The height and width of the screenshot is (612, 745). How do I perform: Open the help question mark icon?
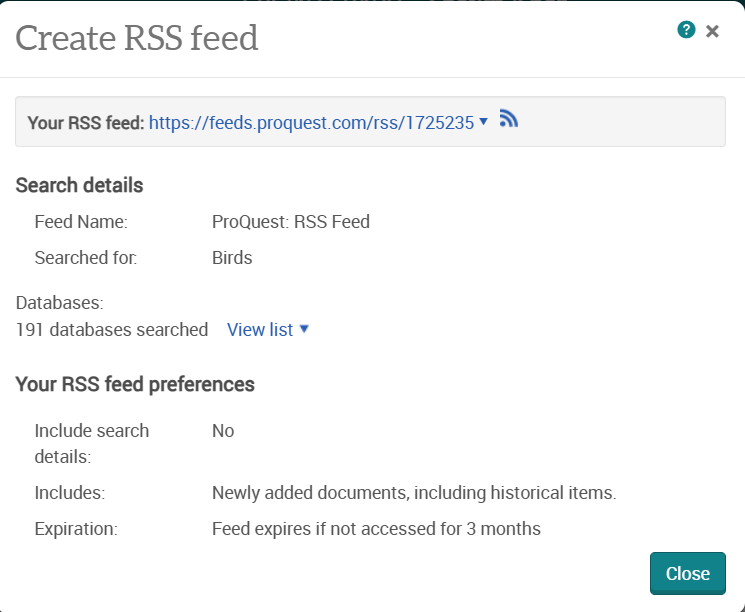(686, 30)
